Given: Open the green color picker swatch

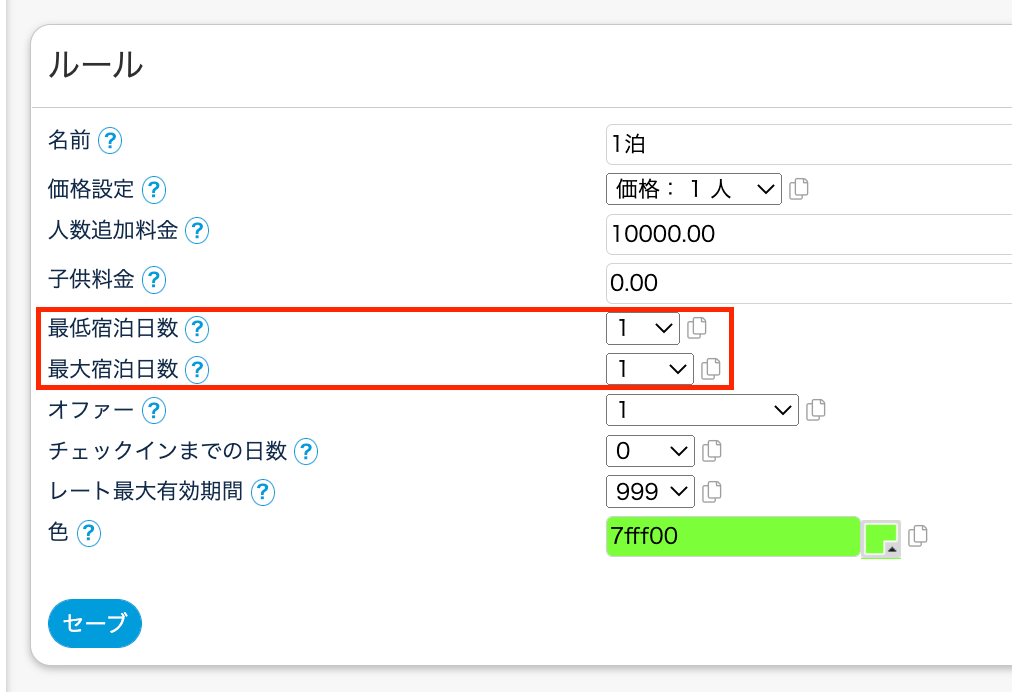Looking at the screenshot, I should 881,539.
